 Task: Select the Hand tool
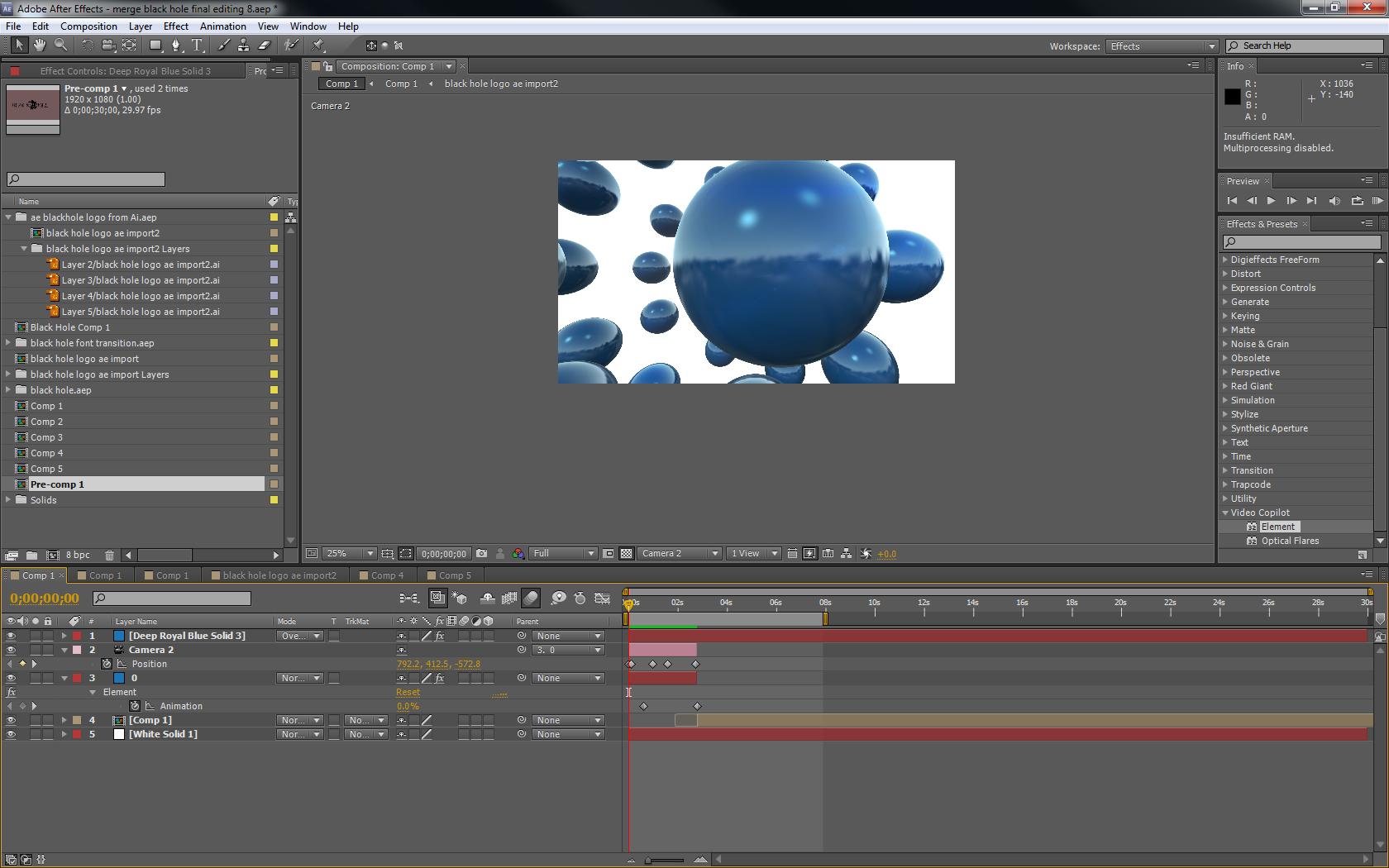pos(39,45)
